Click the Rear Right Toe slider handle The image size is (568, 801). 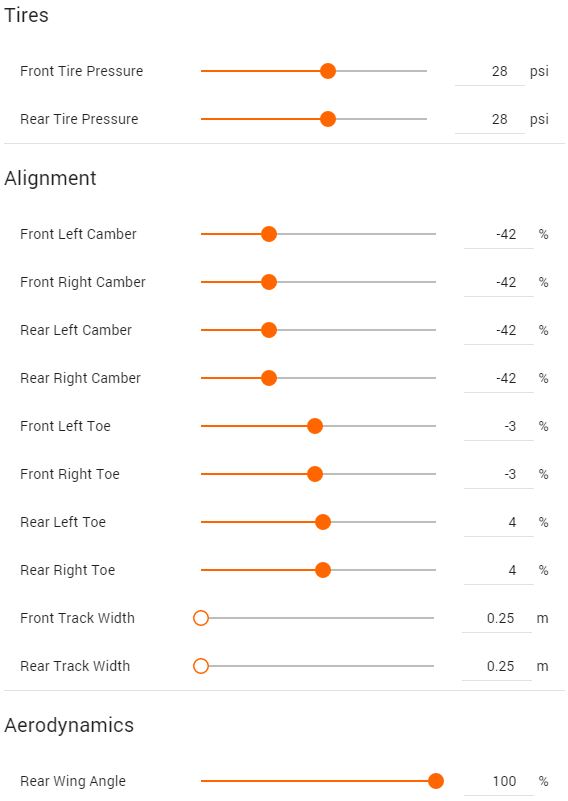coord(323,570)
